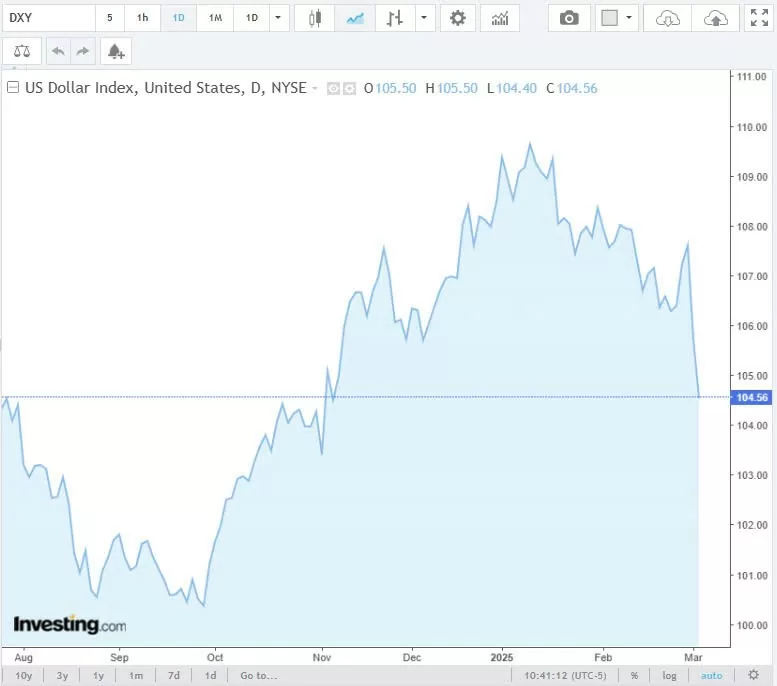Toggle the log scale option

669,676
